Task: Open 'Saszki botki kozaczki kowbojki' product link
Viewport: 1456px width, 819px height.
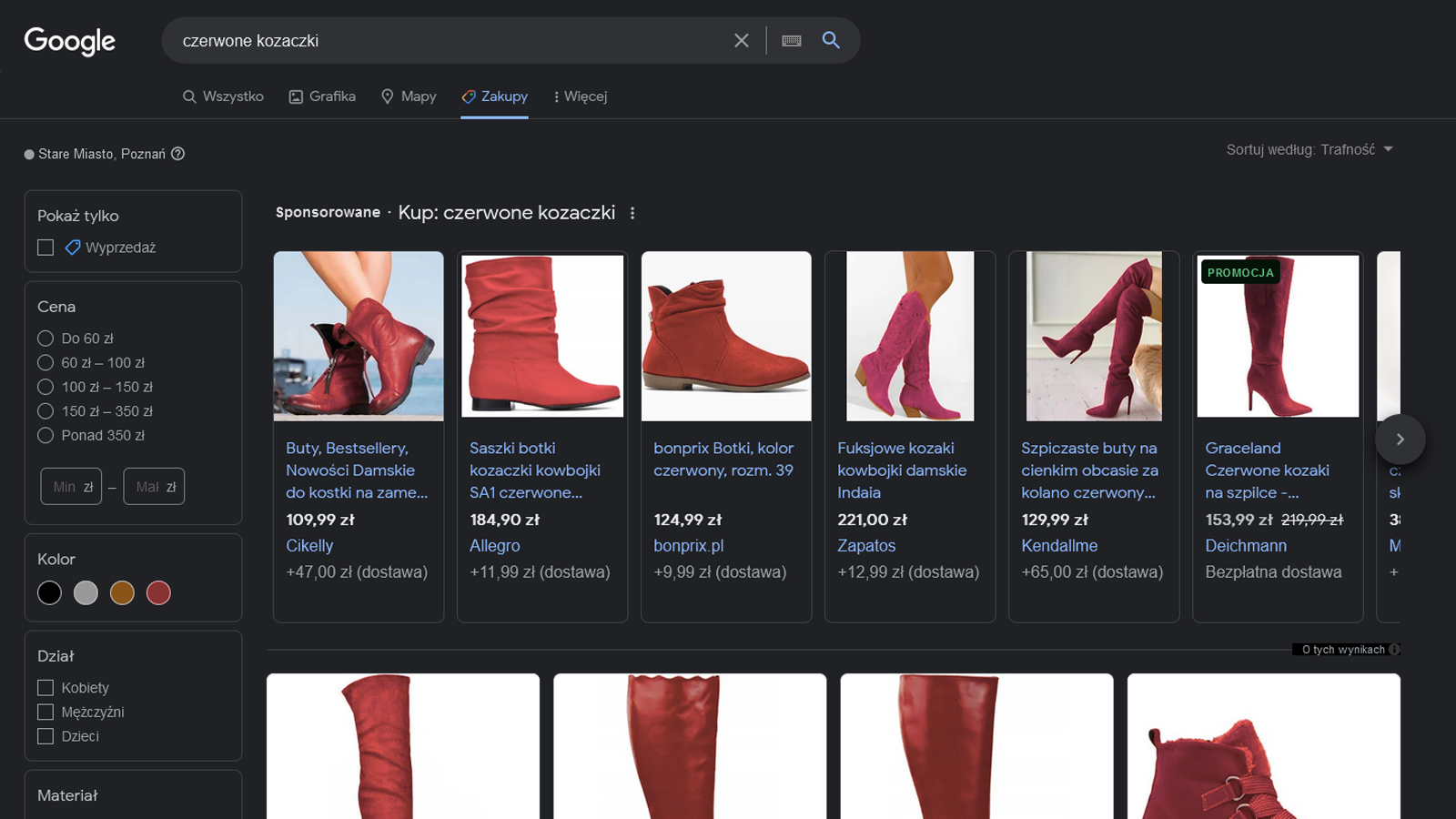Action: pos(535,470)
